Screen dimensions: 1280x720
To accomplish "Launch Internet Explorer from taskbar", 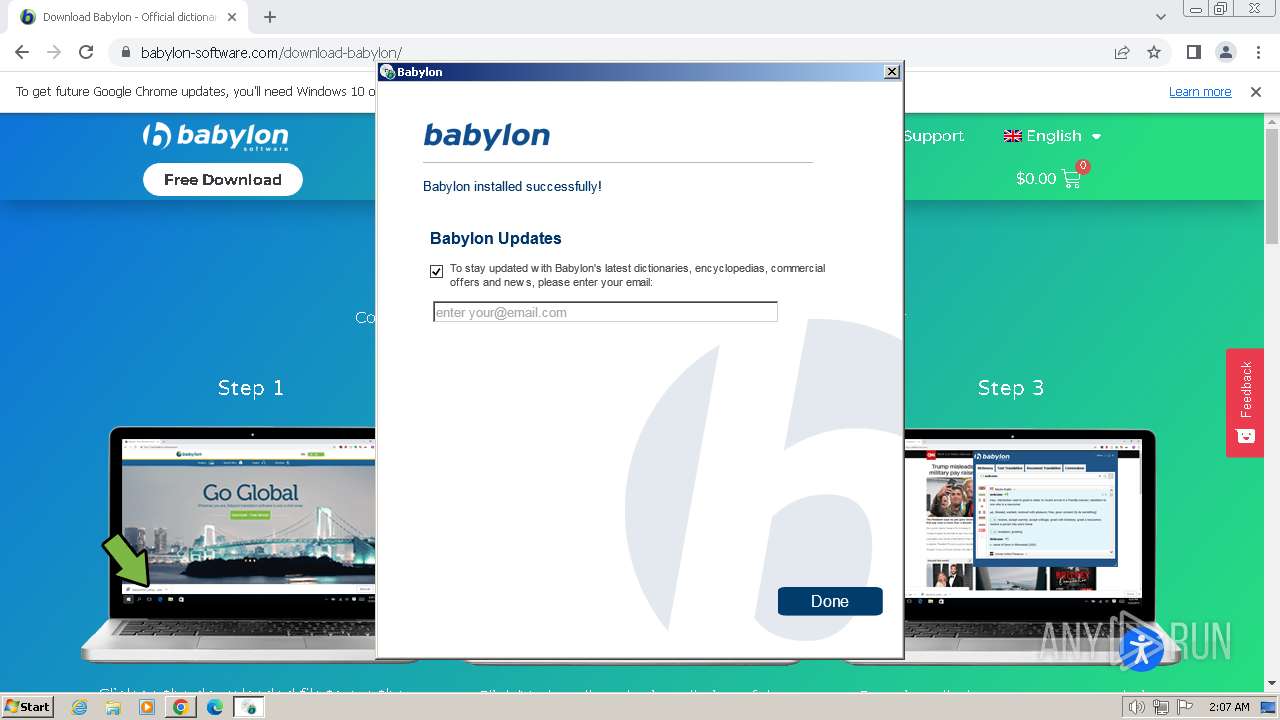I will (x=80, y=707).
